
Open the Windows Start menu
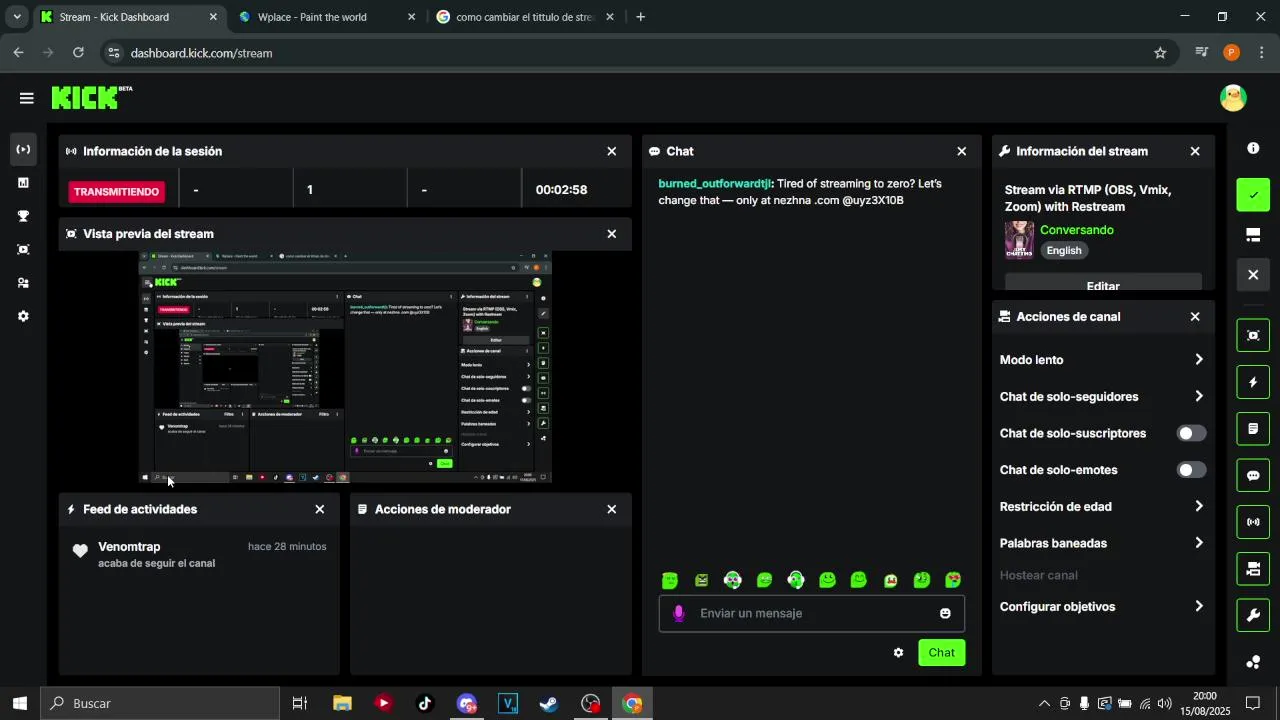(20, 703)
